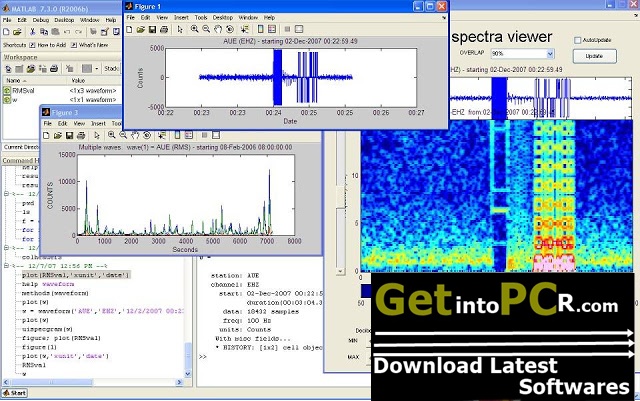Click the Update button in spectra viewer
The height and width of the screenshot is (401, 640).
pyautogui.click(x=594, y=56)
